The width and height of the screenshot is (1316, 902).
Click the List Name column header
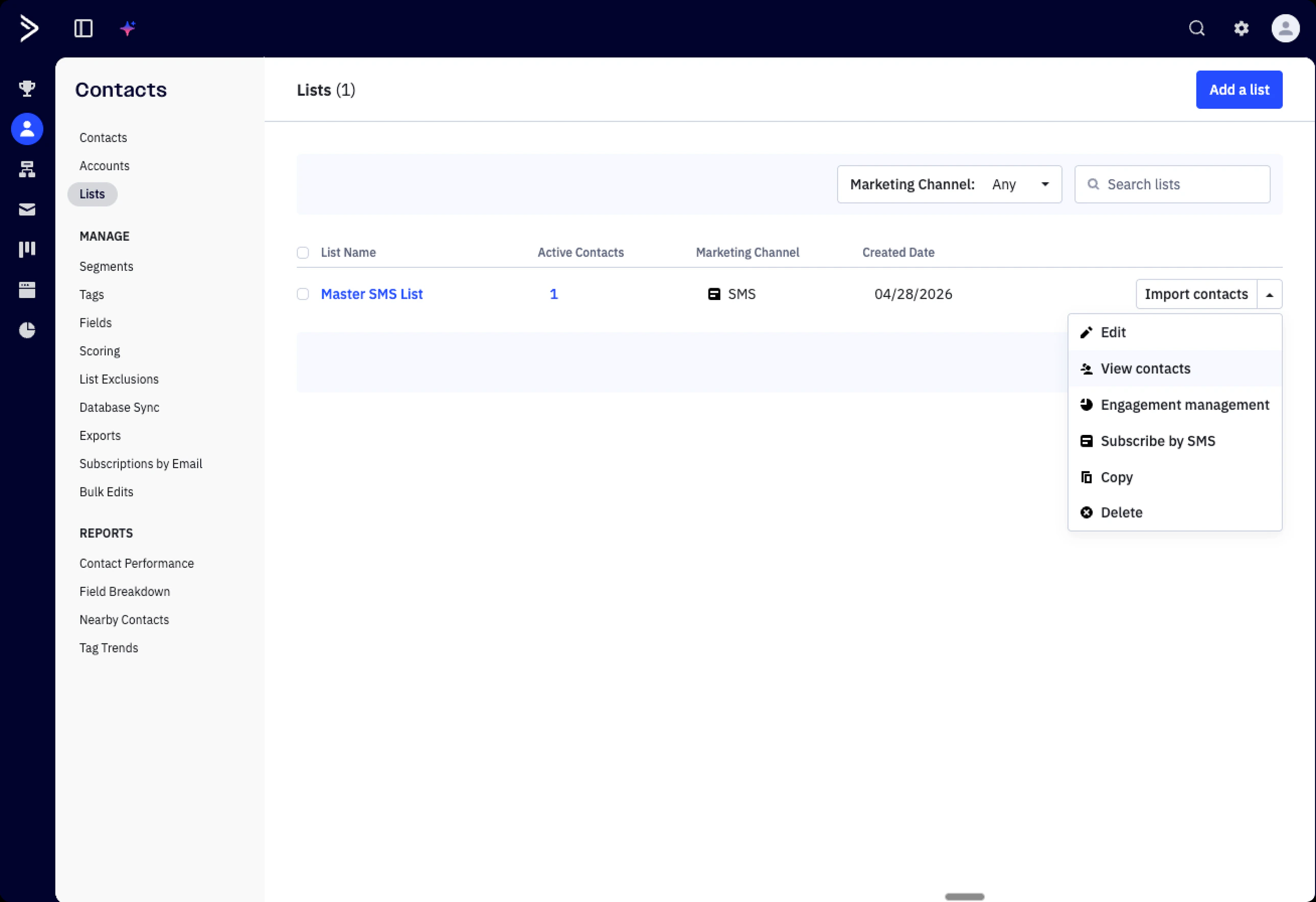click(348, 252)
